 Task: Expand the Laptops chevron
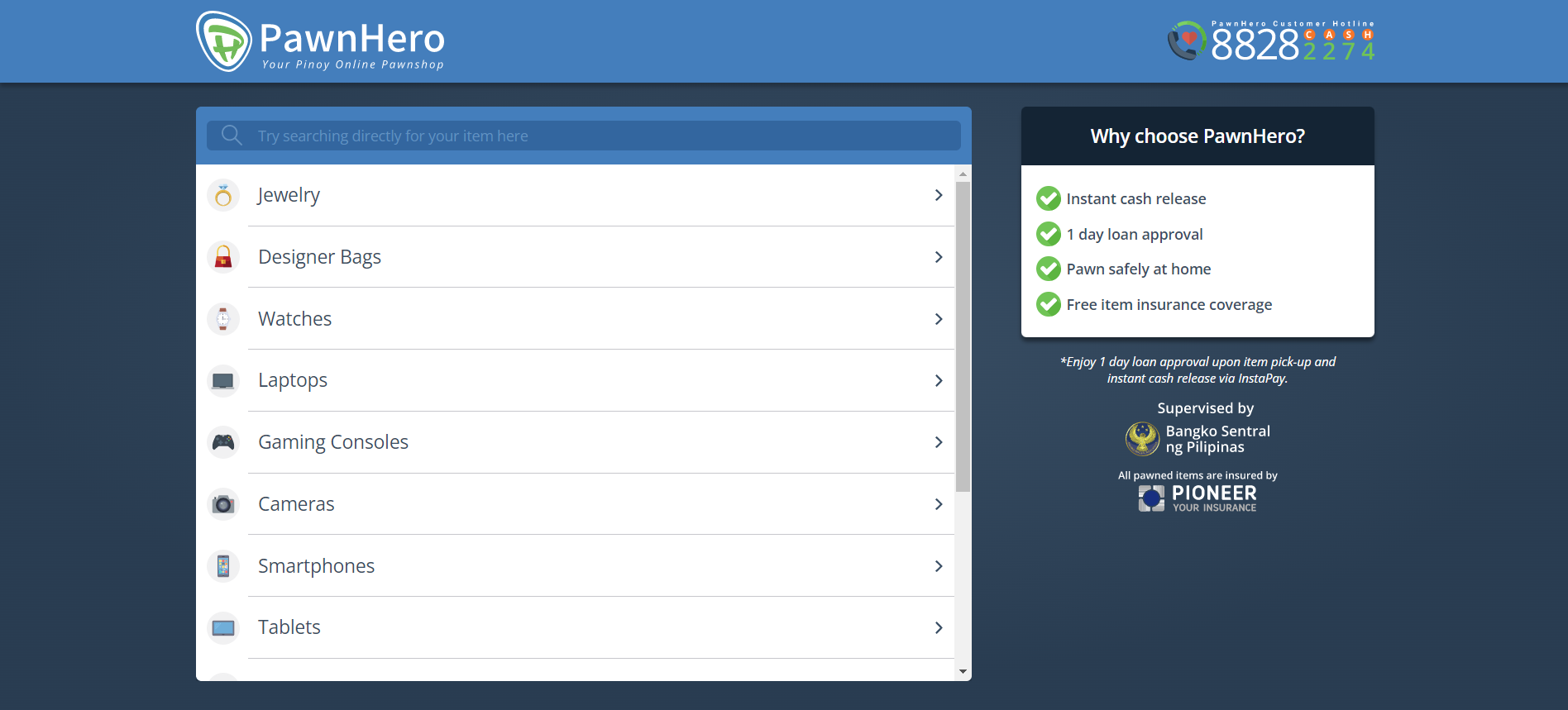pyautogui.click(x=939, y=381)
